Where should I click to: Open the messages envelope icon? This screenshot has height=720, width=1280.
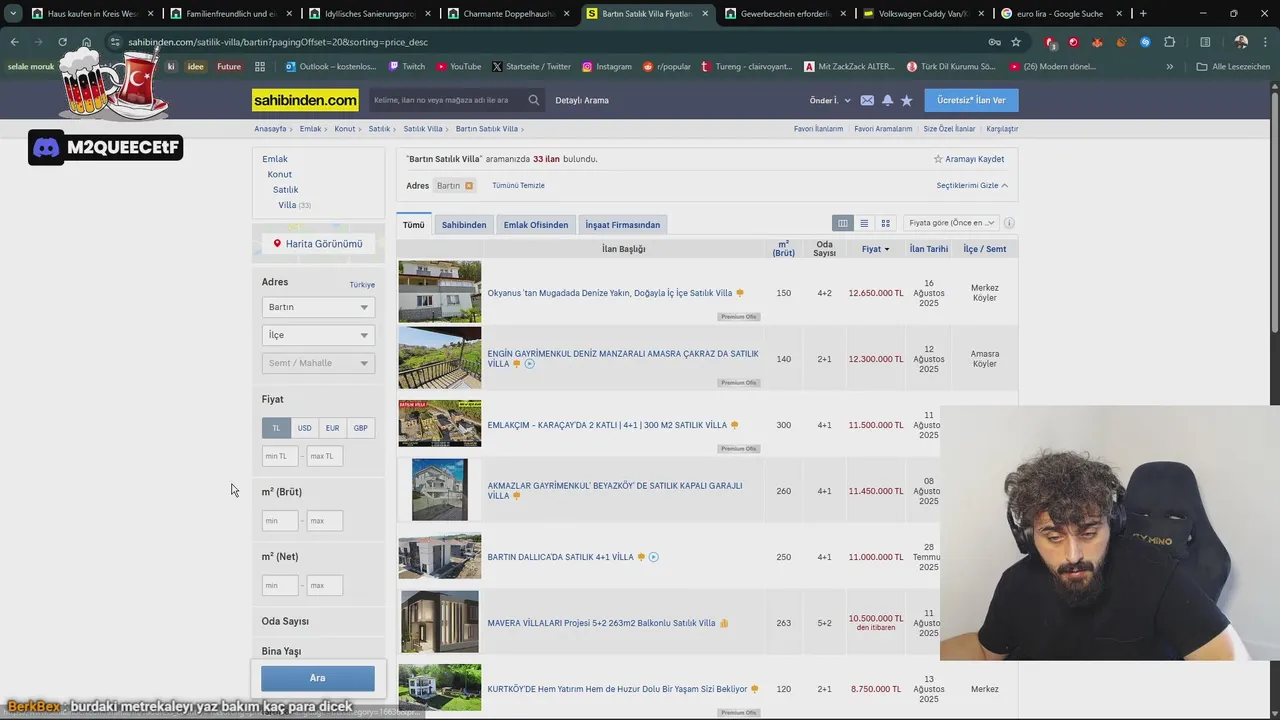867,100
